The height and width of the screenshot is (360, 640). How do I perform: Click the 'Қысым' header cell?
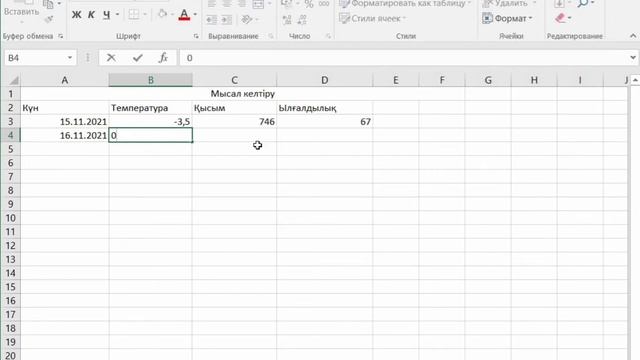[x=234, y=108]
